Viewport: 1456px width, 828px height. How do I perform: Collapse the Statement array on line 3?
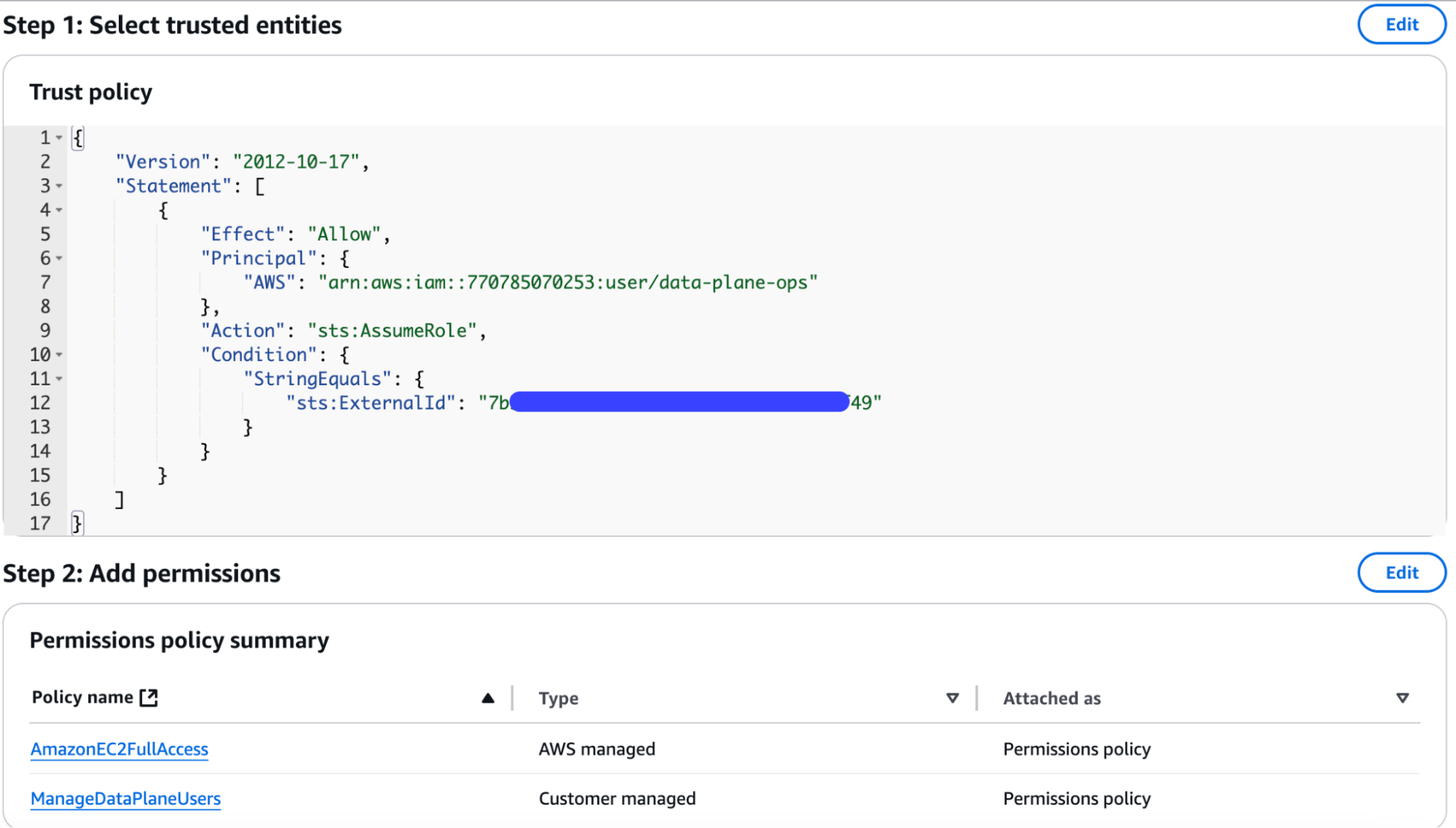58,186
